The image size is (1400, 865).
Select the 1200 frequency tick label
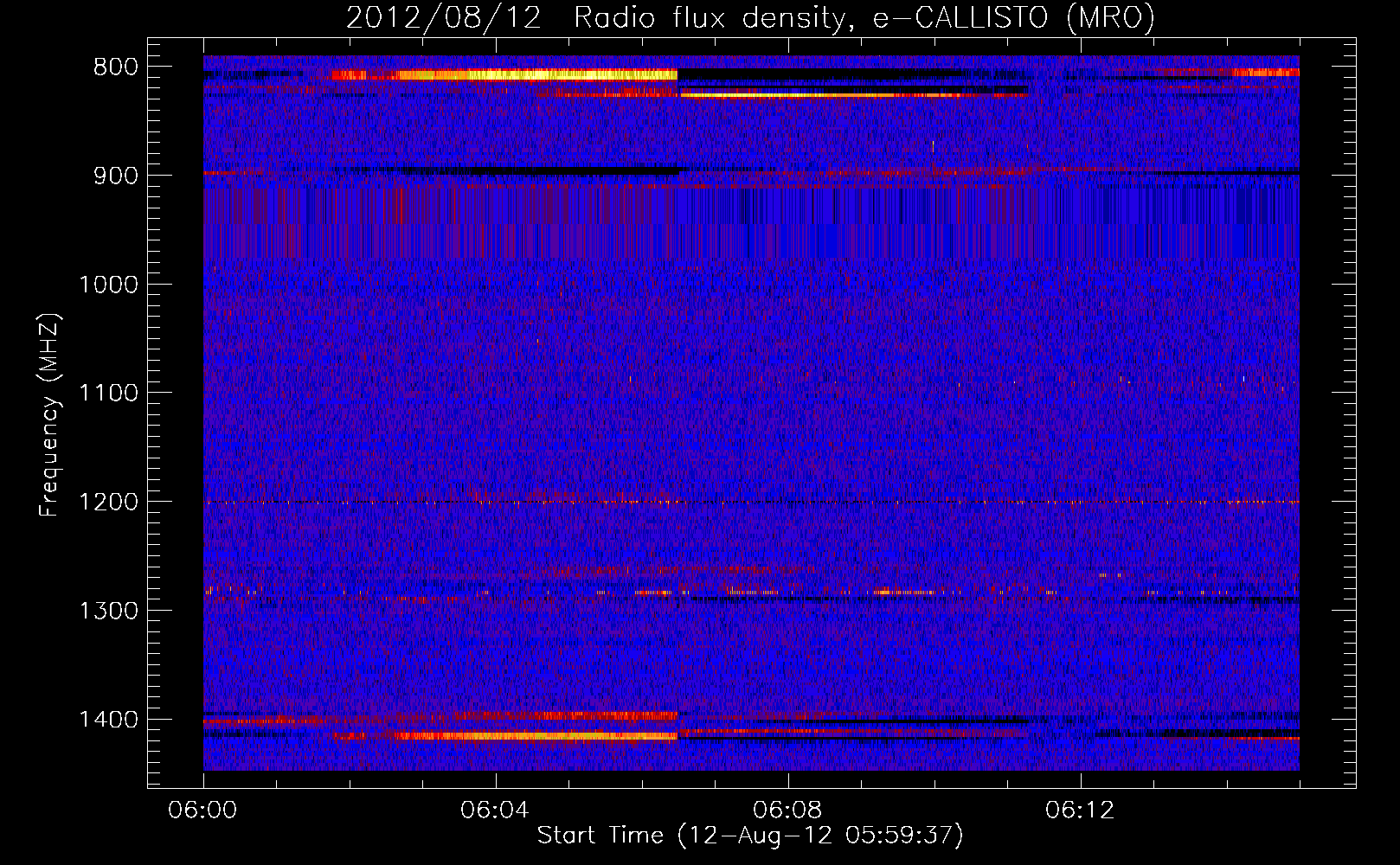coord(108,502)
